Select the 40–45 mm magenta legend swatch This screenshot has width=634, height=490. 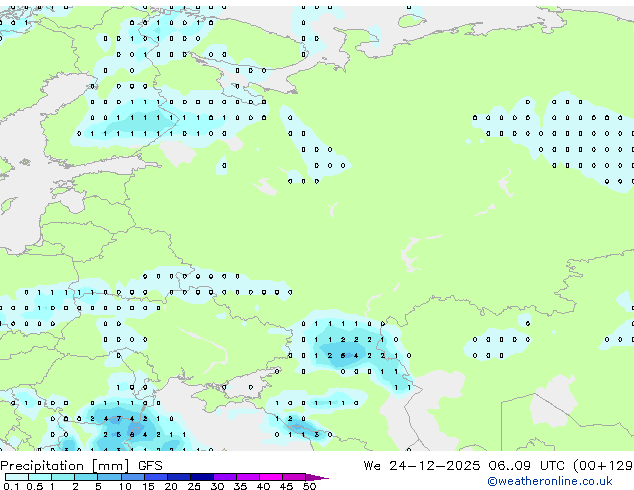coord(271,477)
